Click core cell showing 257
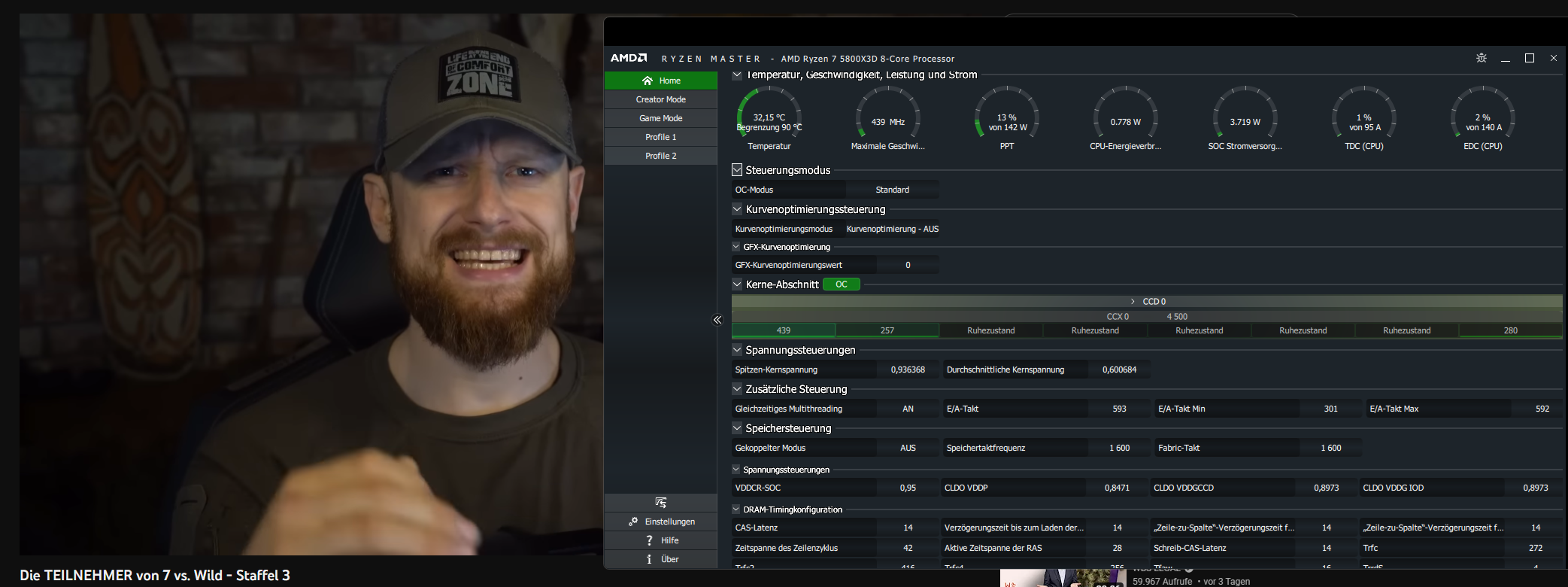The width and height of the screenshot is (1568, 587). tap(887, 330)
